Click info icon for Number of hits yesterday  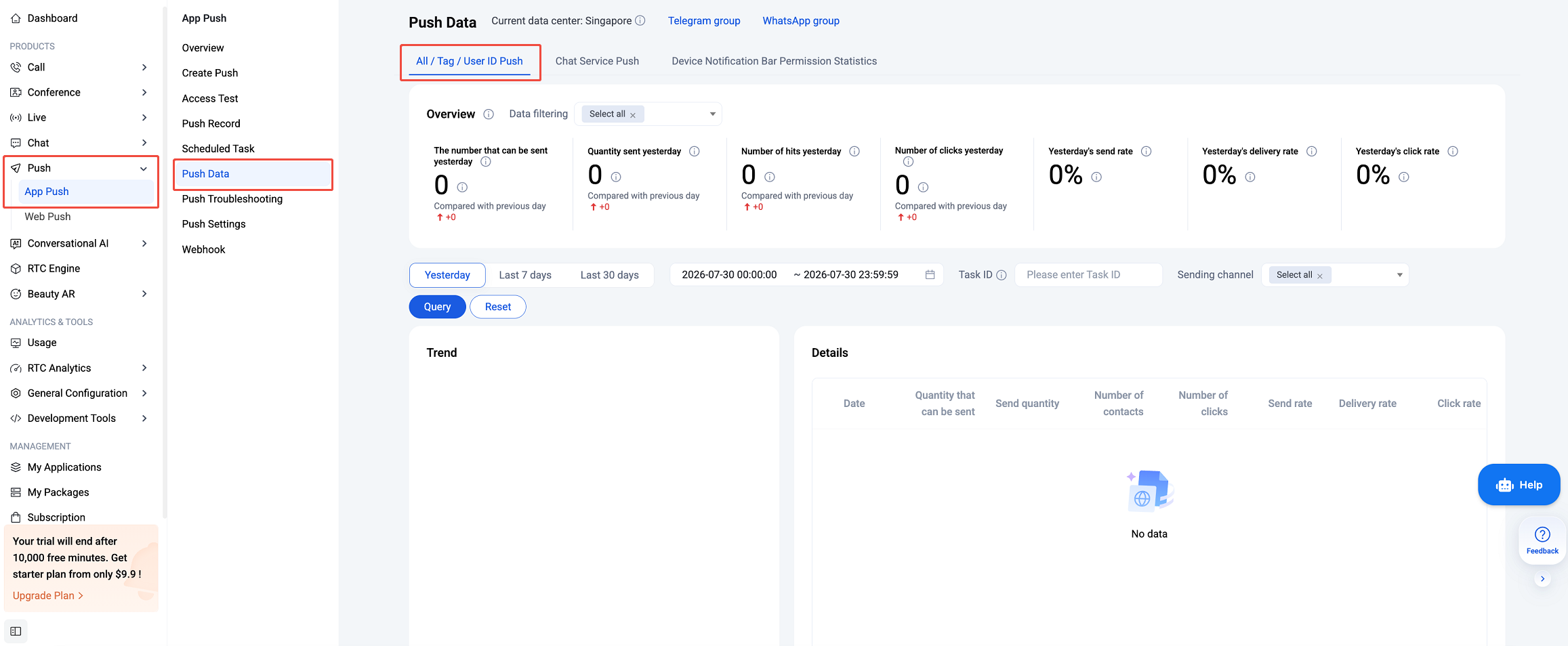[854, 151]
